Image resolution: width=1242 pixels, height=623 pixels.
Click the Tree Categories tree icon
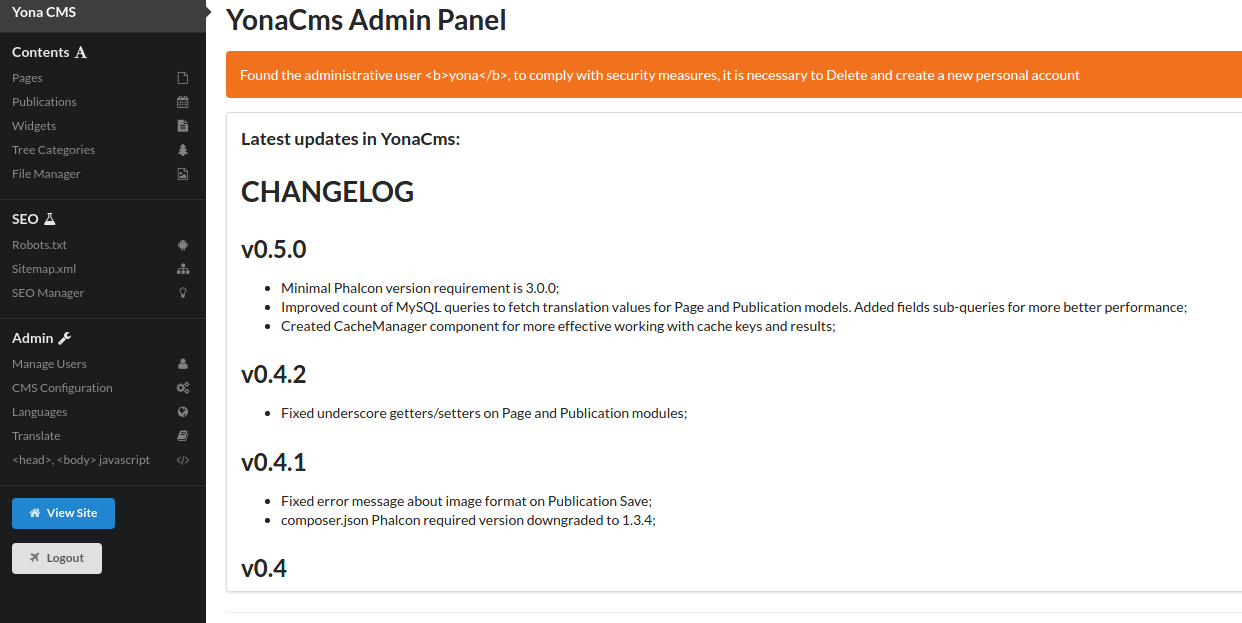click(x=183, y=150)
